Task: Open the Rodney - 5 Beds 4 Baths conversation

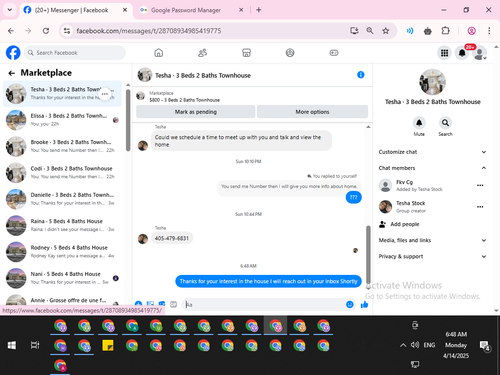Action: tap(62, 251)
